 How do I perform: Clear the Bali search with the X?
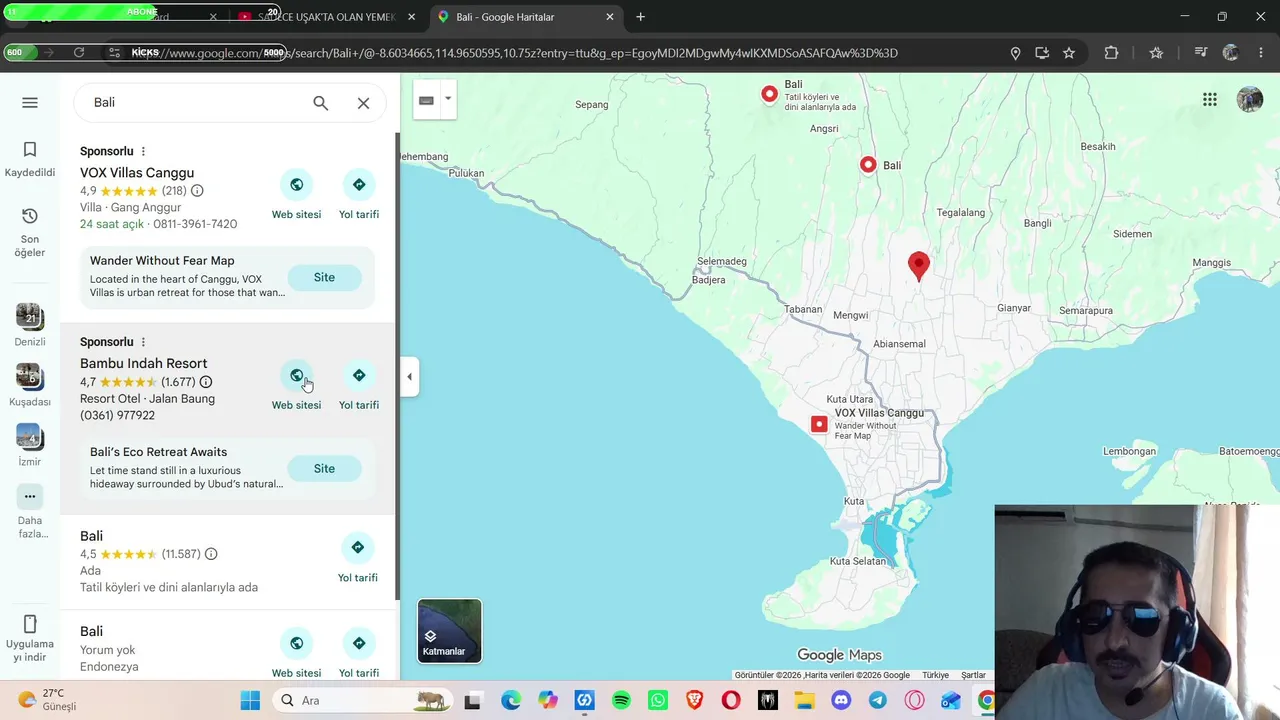[363, 103]
